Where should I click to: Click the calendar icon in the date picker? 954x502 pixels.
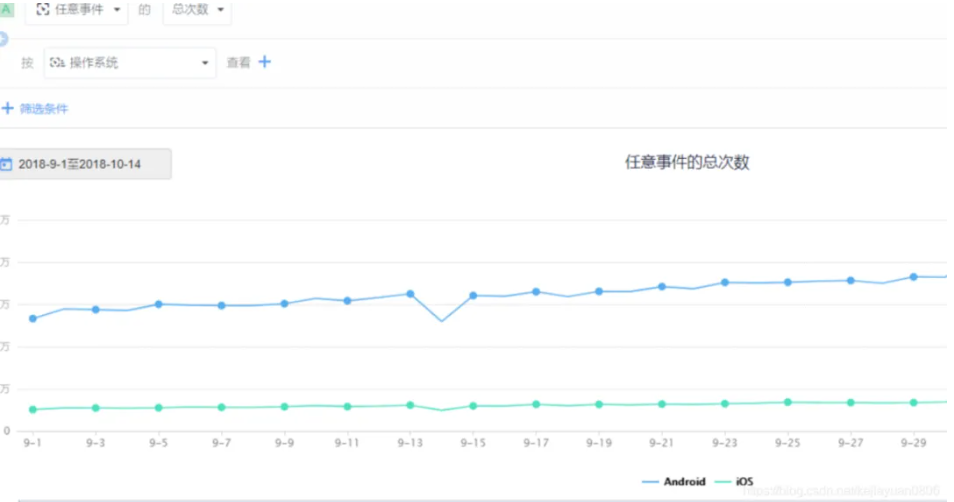click(x=6, y=164)
